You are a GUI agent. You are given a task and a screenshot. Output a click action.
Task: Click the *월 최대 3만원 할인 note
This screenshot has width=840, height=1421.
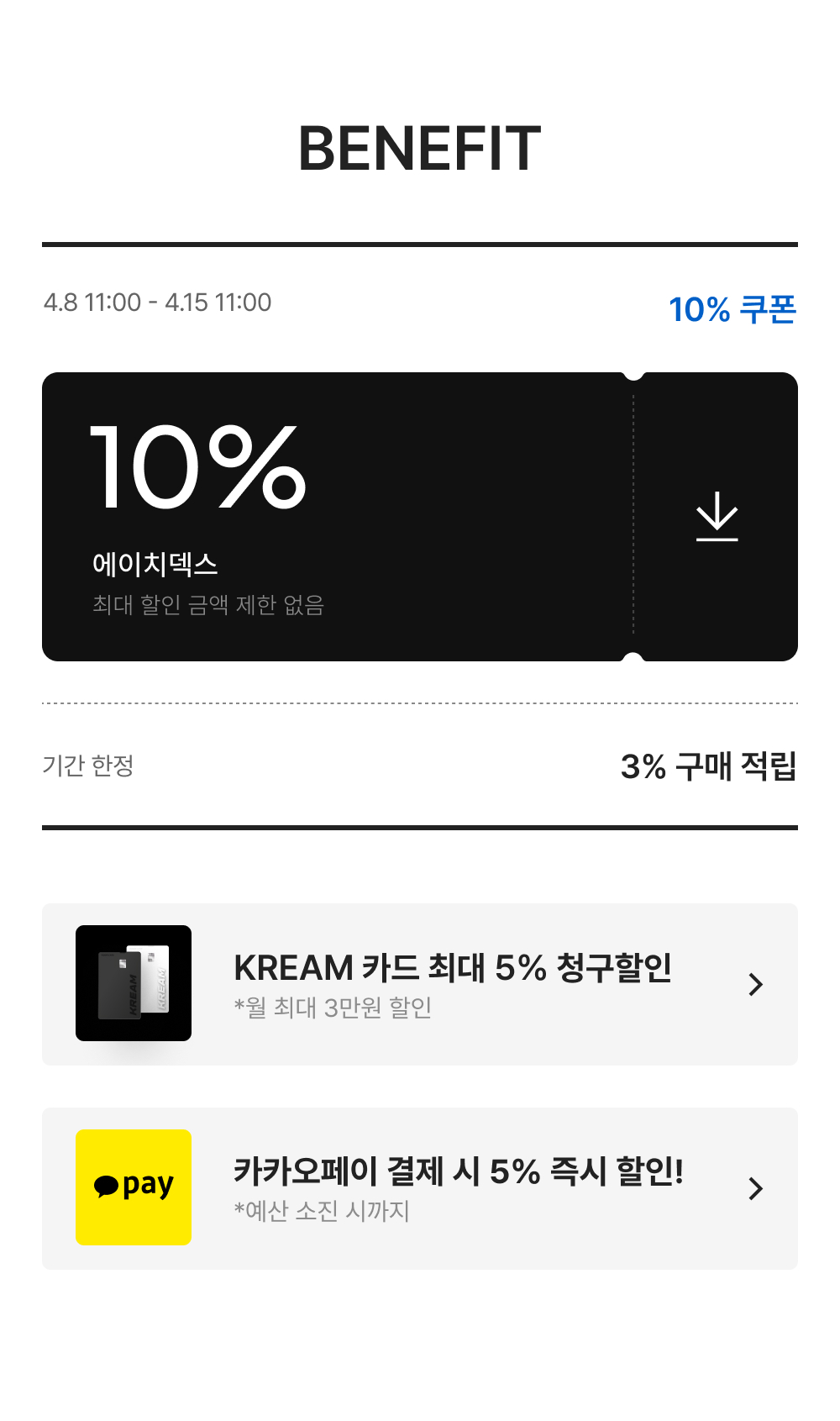pos(333,1007)
